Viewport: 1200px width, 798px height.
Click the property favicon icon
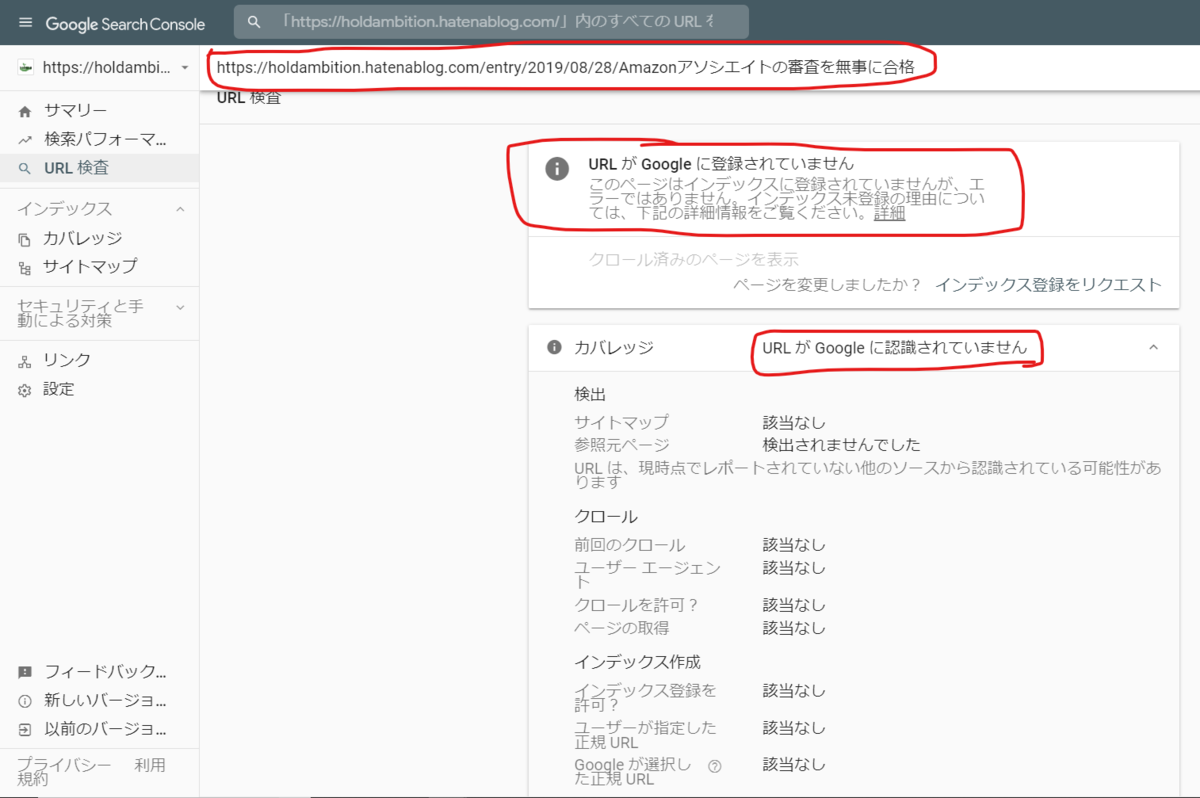26,68
